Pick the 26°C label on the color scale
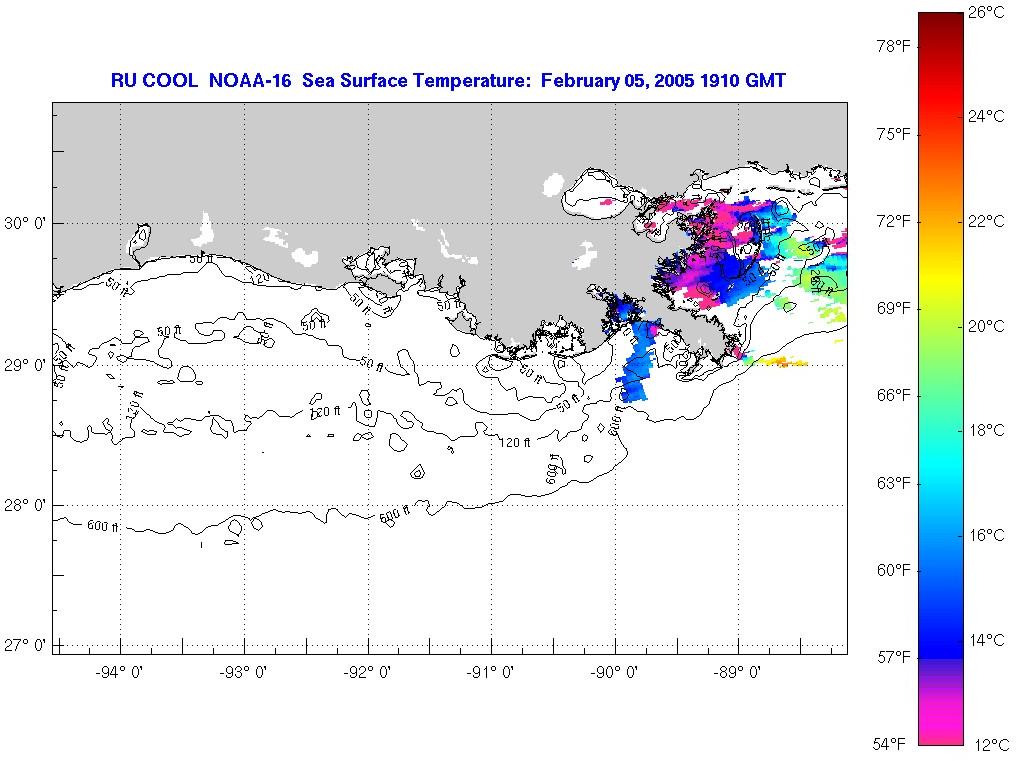 coord(986,12)
